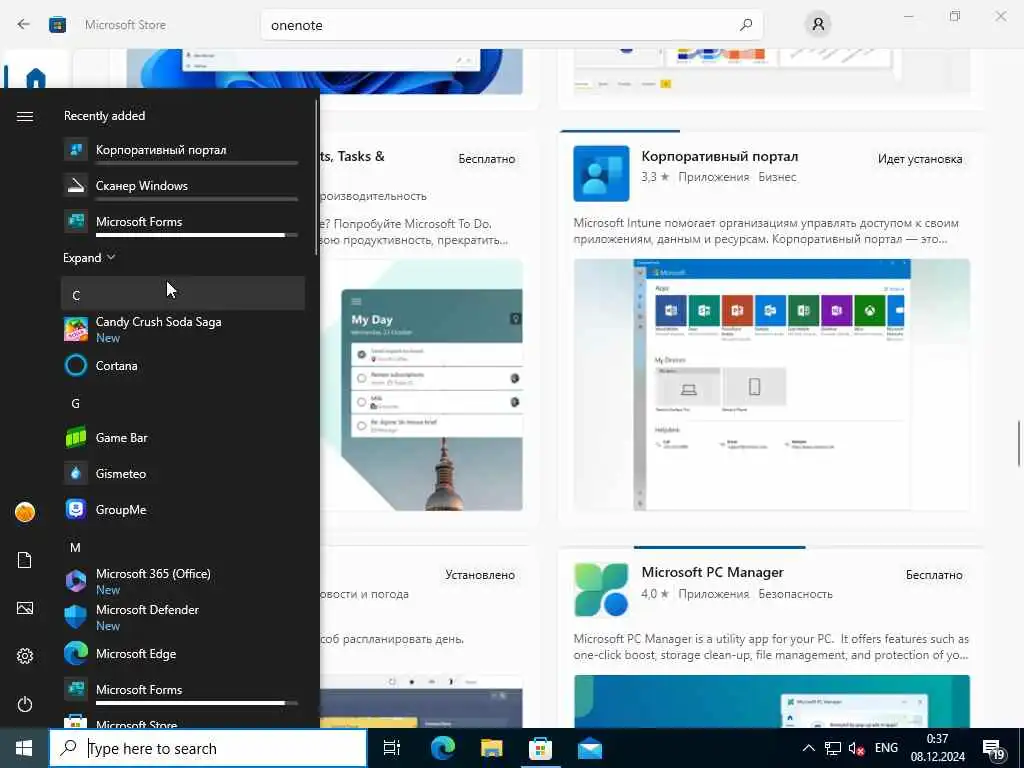Open the user account profile icon in Store

818,25
